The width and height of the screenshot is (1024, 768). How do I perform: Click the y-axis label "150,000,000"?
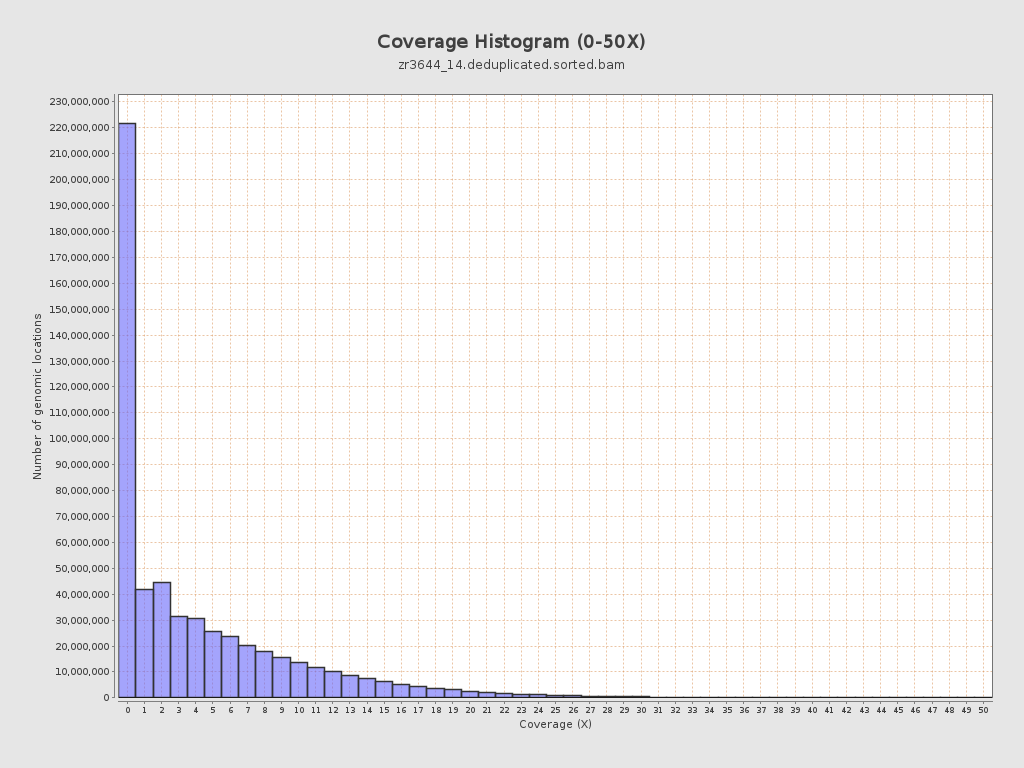[x=79, y=310]
